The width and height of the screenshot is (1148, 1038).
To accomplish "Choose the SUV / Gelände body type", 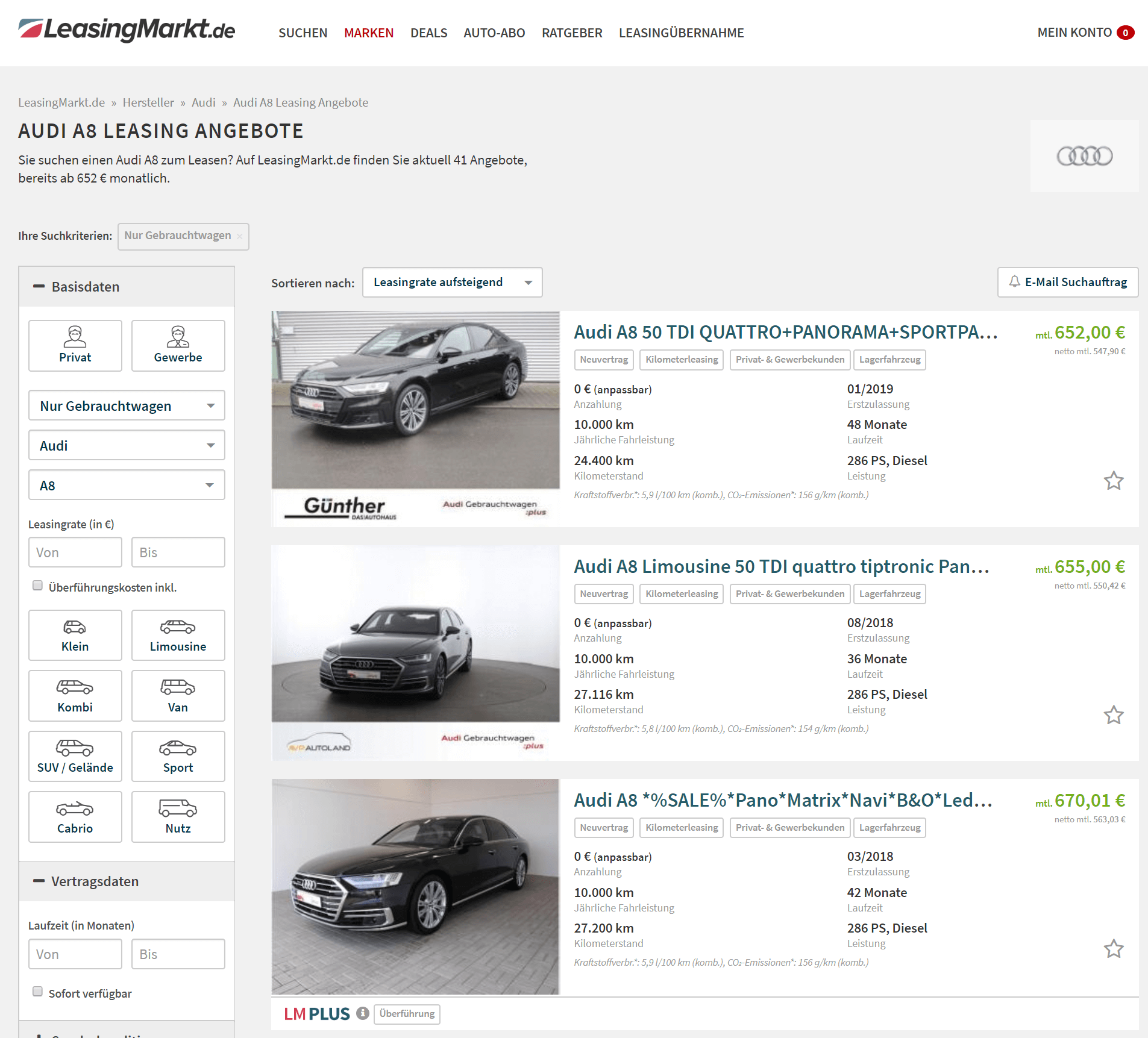I will pos(75,756).
